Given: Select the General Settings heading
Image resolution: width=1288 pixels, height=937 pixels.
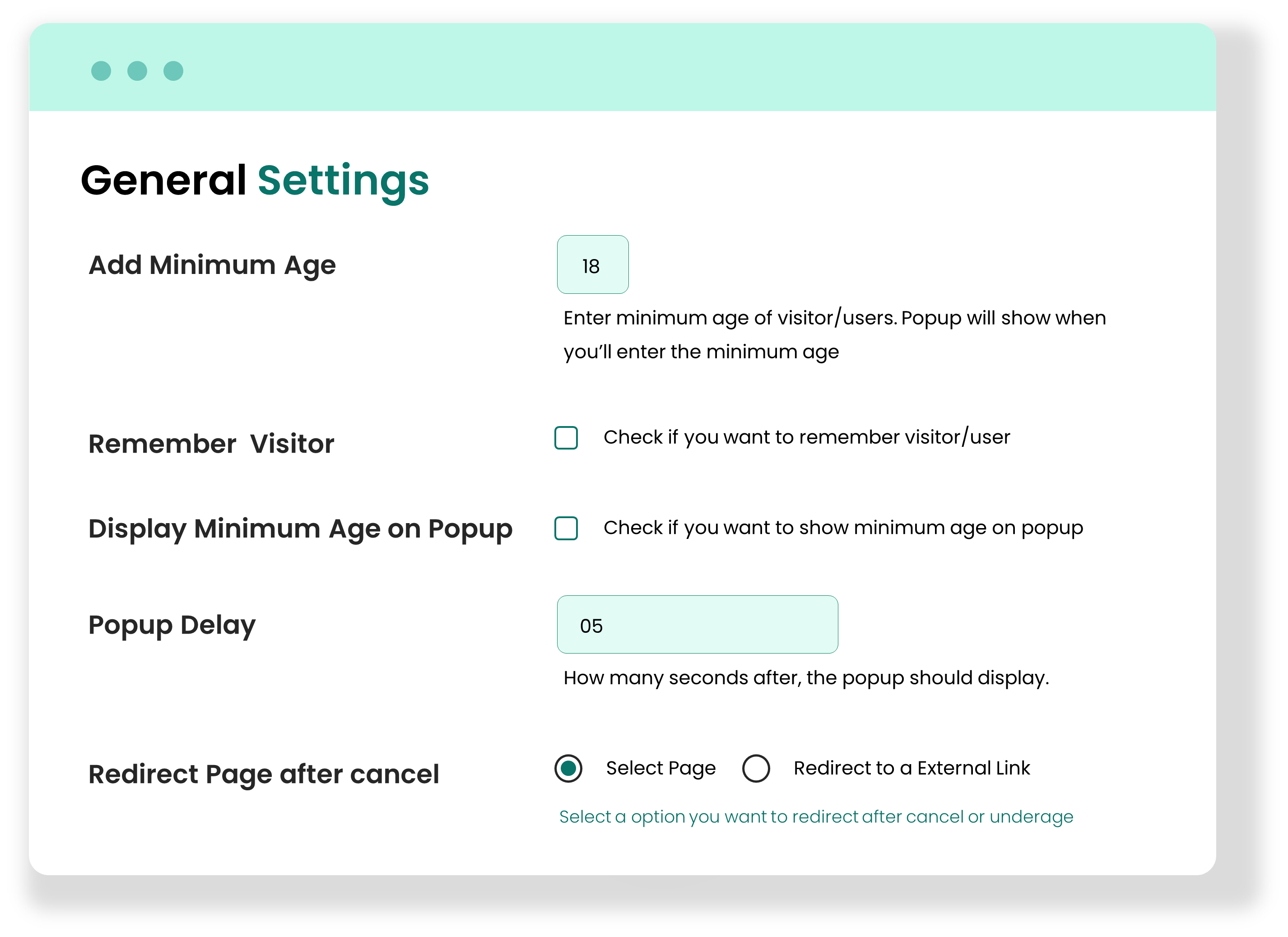Looking at the screenshot, I should pos(255,180).
